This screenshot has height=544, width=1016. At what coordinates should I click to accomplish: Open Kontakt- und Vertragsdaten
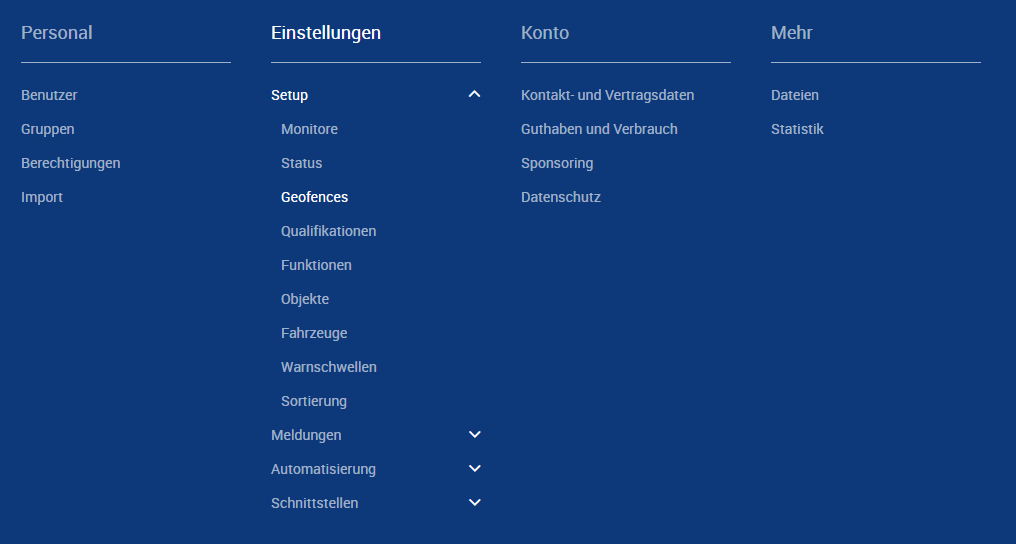607,95
